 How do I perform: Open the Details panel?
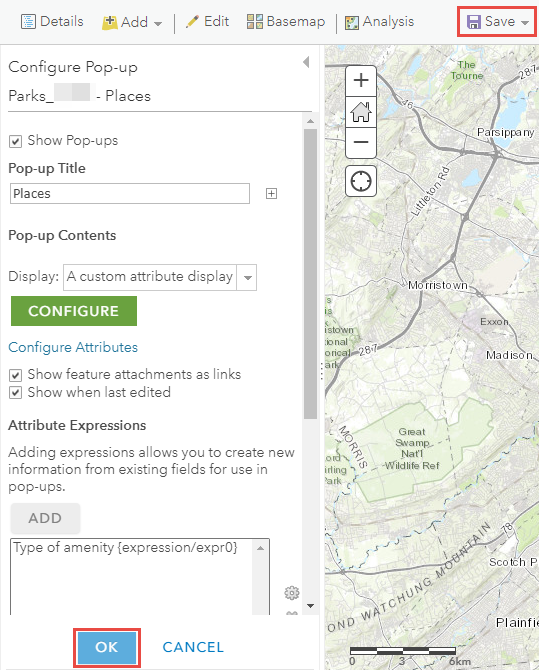point(52,21)
